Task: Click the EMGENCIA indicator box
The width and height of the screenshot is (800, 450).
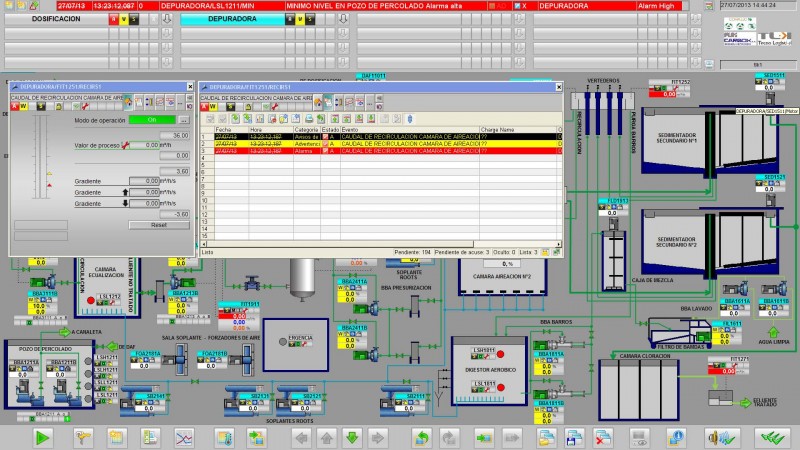Action: (x=295, y=345)
